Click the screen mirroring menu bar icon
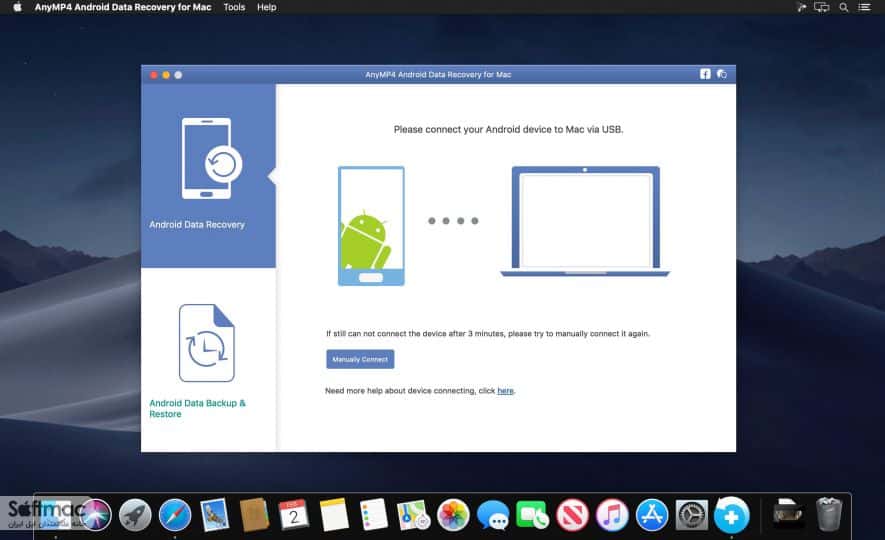 (x=822, y=7)
